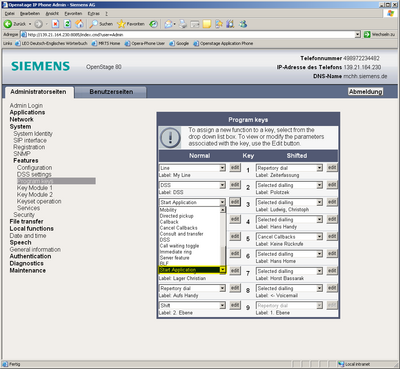Click the browser Refresh icon
Image resolution: width=400 pixels, height=369 pixels.
coord(67,24)
